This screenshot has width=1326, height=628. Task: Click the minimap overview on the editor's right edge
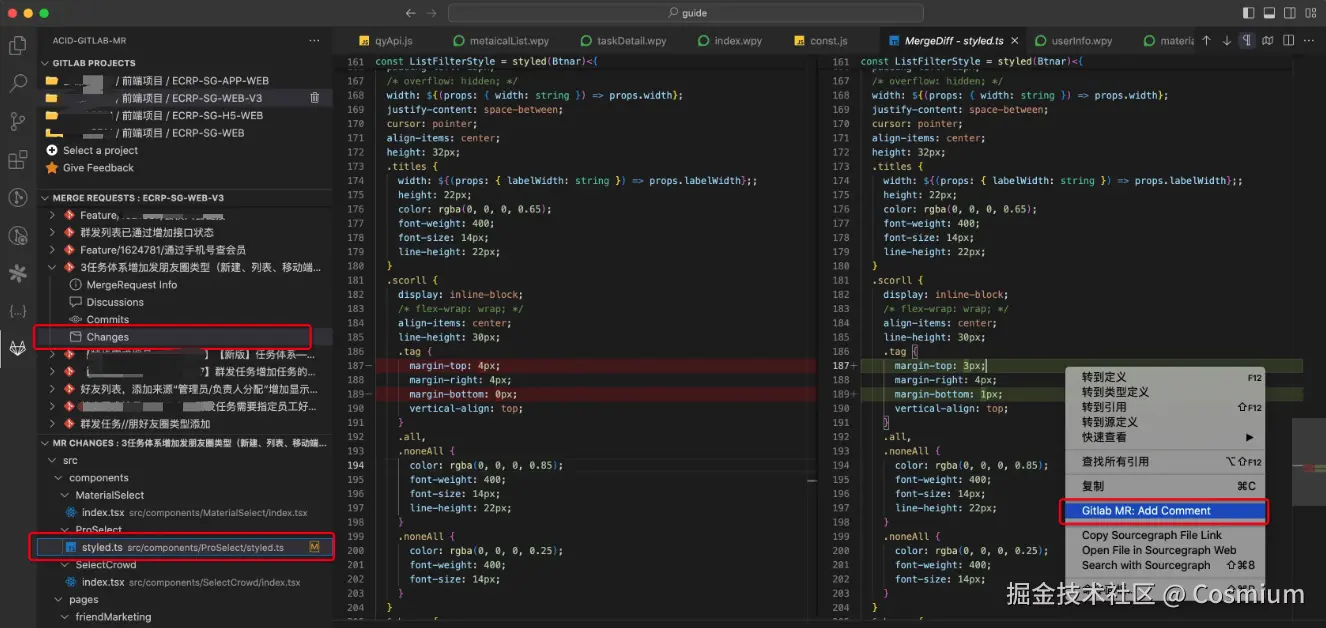[x=1309, y=460]
